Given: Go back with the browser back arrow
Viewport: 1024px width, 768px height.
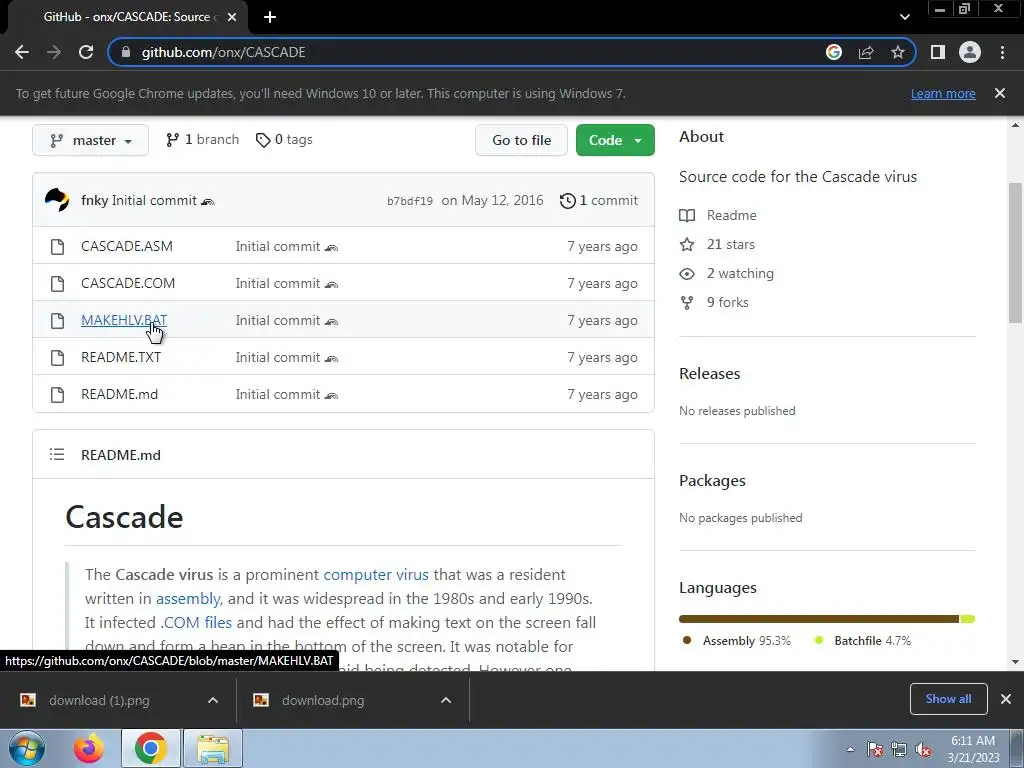Looking at the screenshot, I should coord(22,52).
